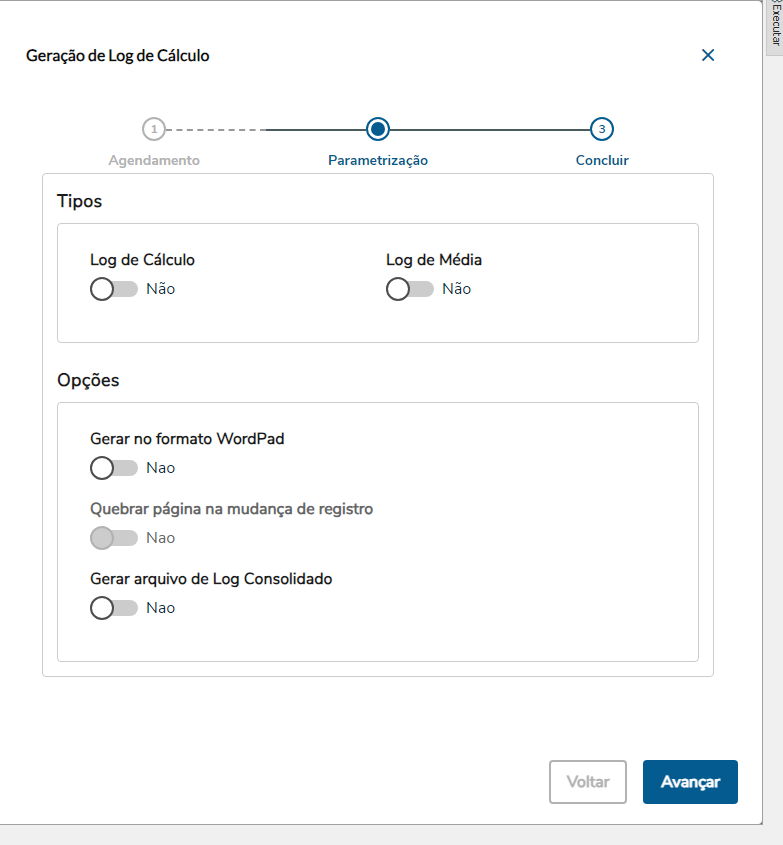Click the active step 2 circle indicator
This screenshot has width=783, height=845.
pos(378,129)
